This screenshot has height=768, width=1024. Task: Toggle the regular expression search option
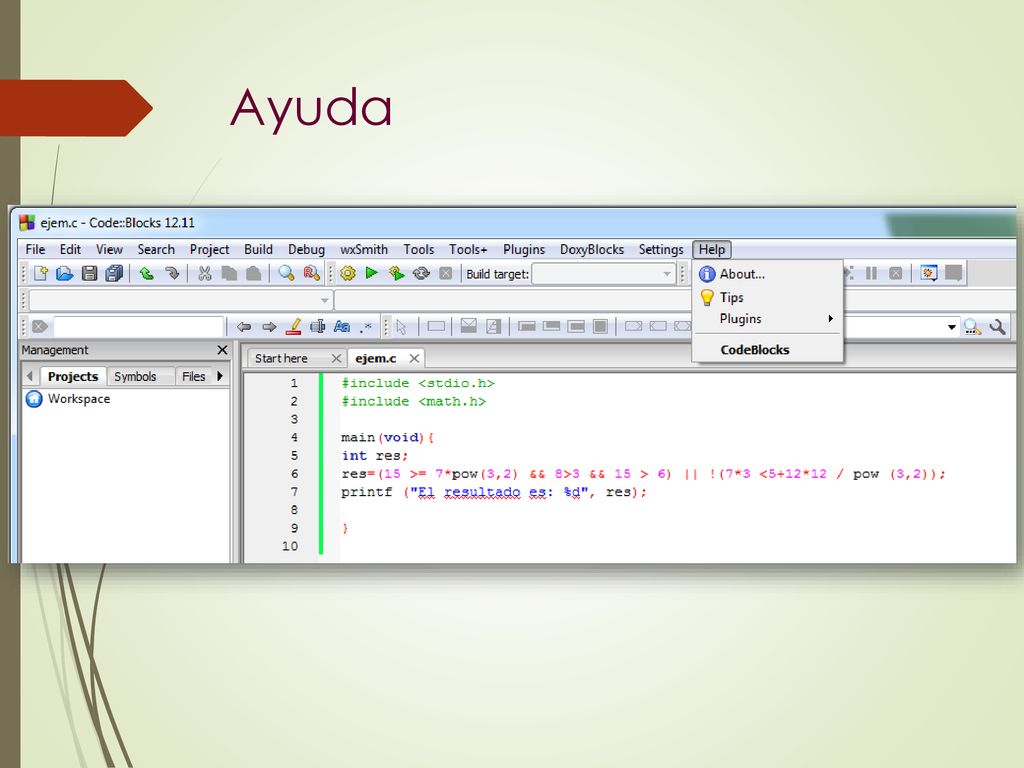coord(366,327)
